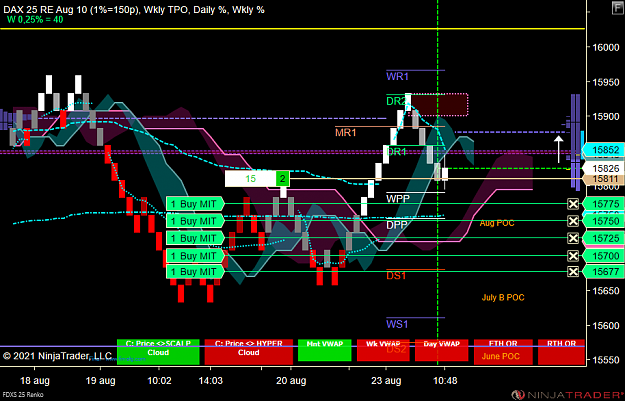Image resolution: width=625 pixels, height=401 pixels.
Task: Click the NinjaTrader logo at bottom right
Action: [x=566, y=395]
